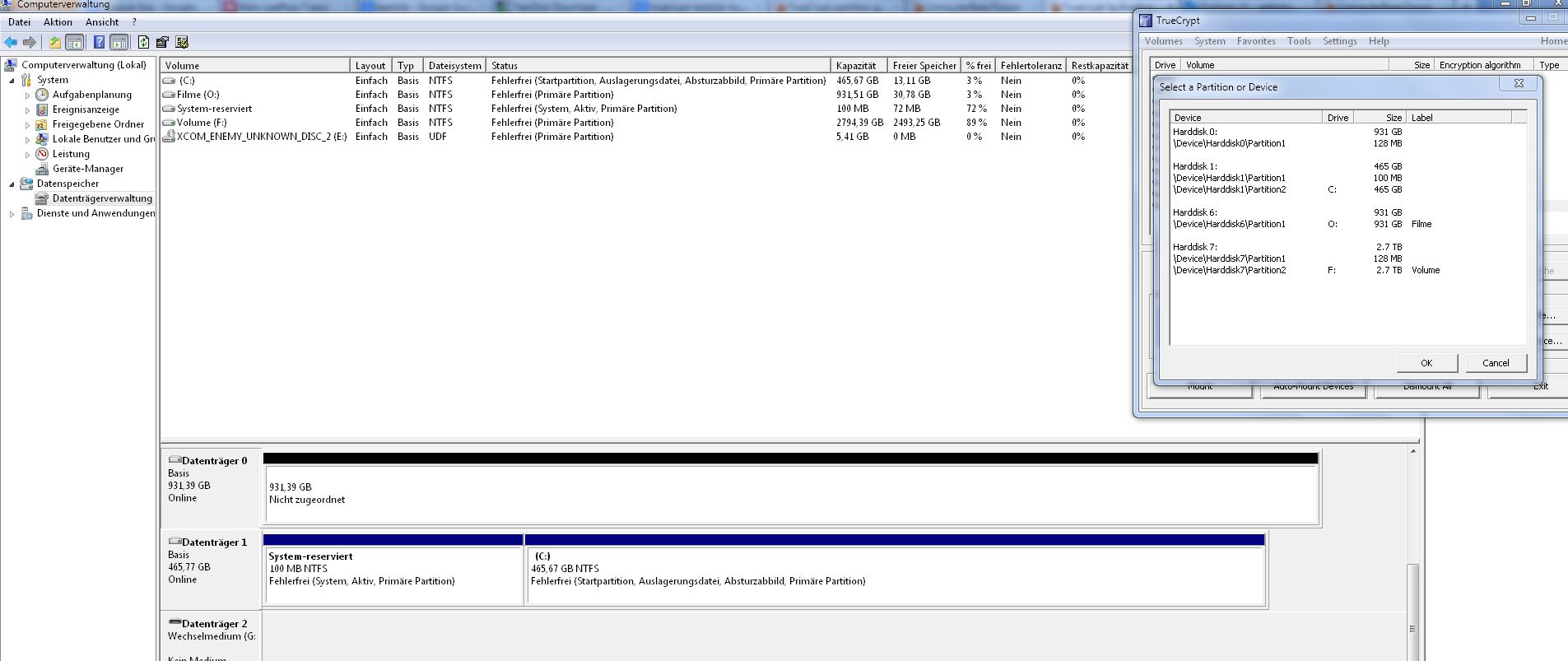
Task: Toggle the action pane show/hide icon
Action: [119, 42]
